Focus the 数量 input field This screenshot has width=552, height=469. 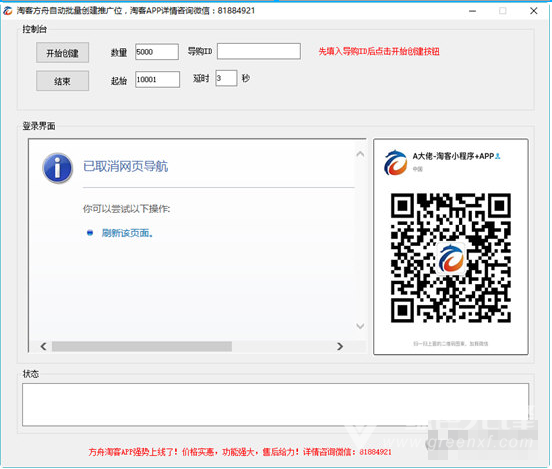click(x=157, y=52)
